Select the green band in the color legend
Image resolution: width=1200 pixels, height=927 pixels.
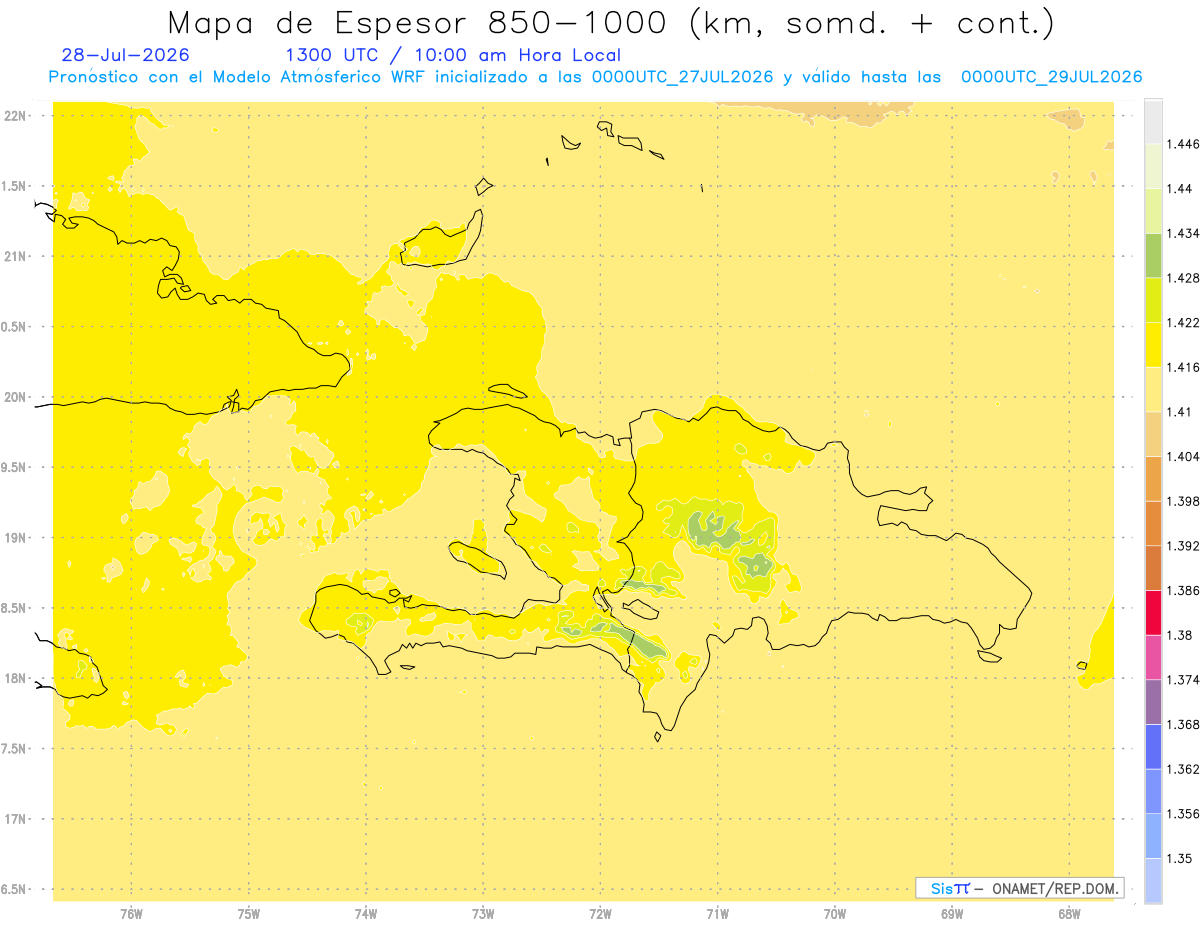pos(1153,255)
